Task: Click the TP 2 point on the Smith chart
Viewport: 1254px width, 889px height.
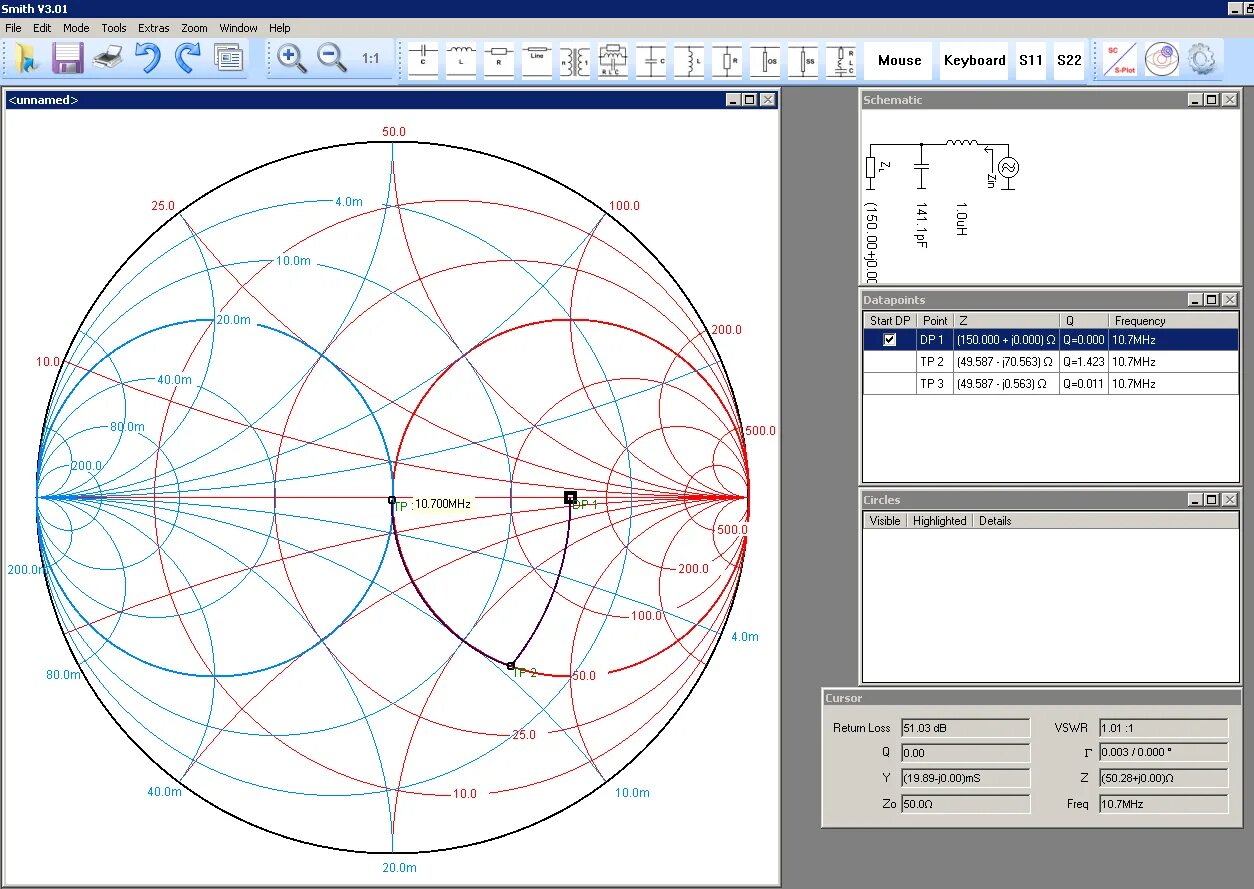Action: [511, 665]
